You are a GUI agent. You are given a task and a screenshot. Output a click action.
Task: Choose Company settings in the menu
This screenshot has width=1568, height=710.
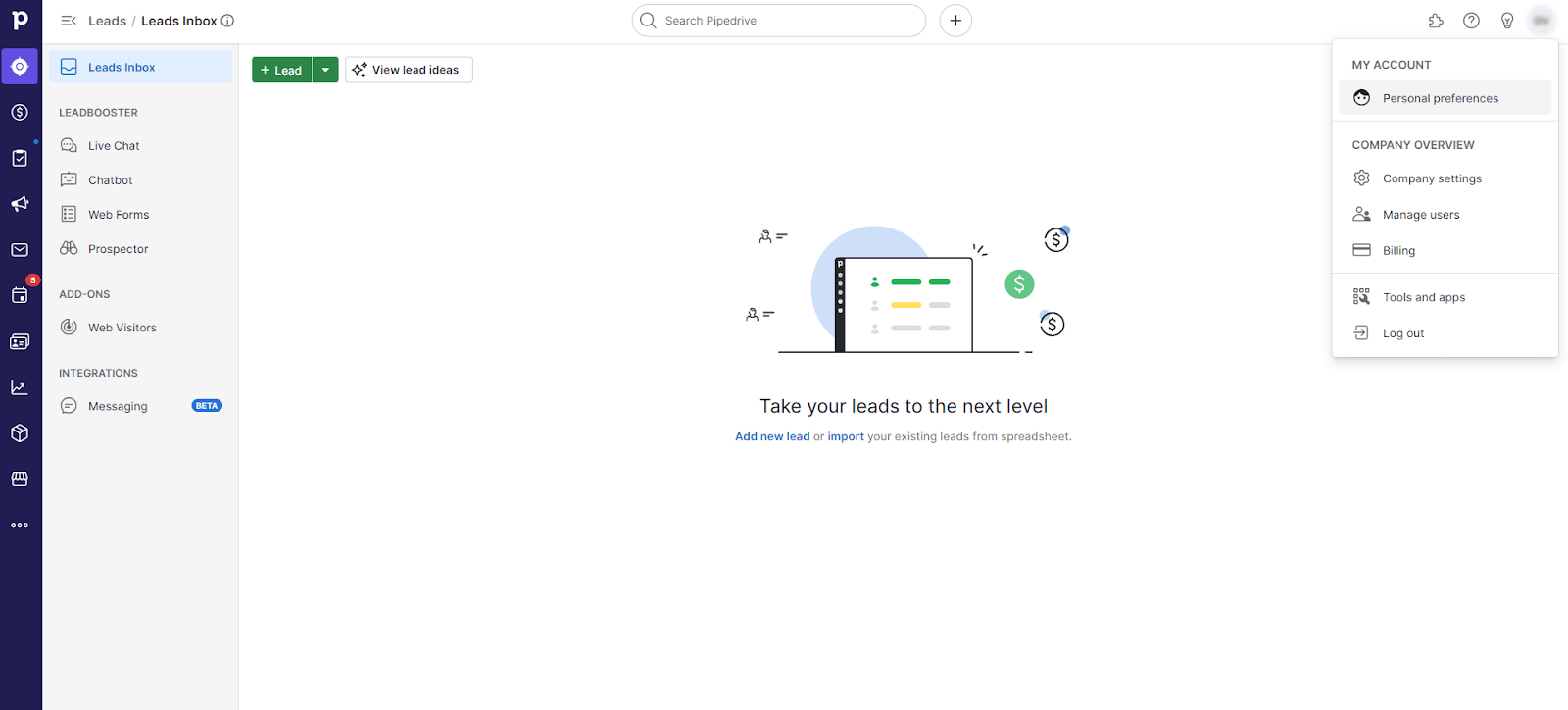[1432, 178]
